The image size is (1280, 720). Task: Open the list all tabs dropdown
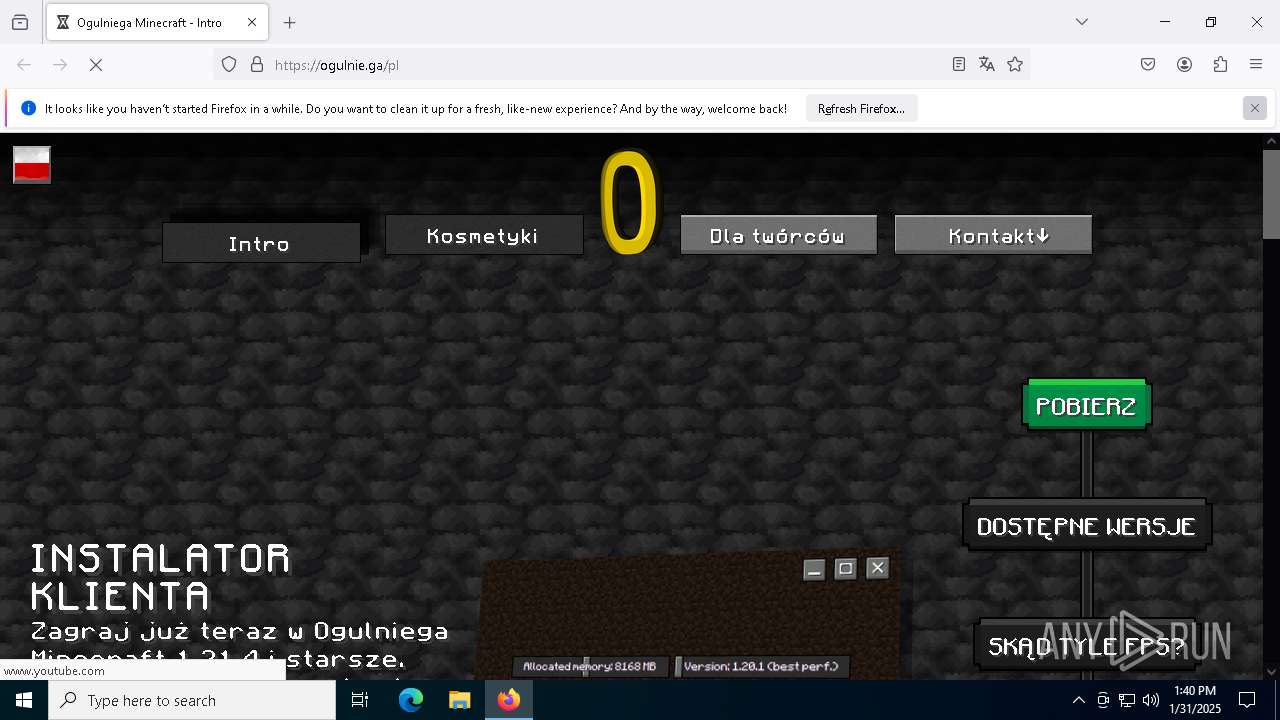point(1082,22)
